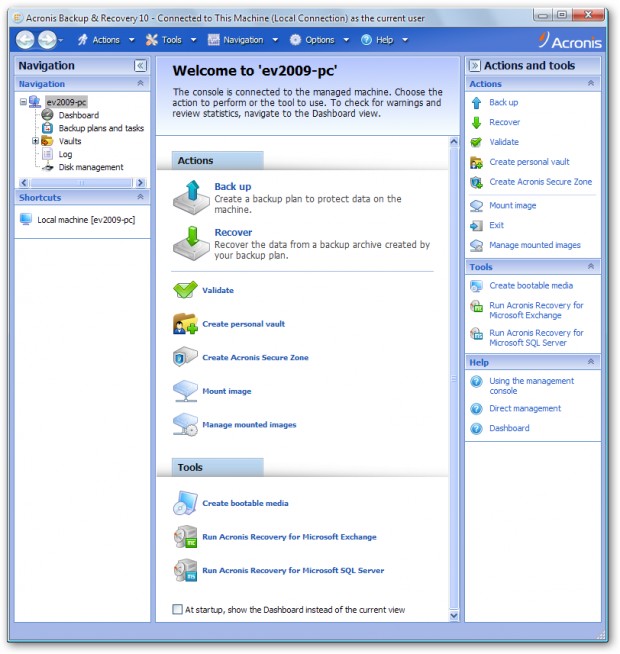Click the green Validate checkmark icon in center

185,289
